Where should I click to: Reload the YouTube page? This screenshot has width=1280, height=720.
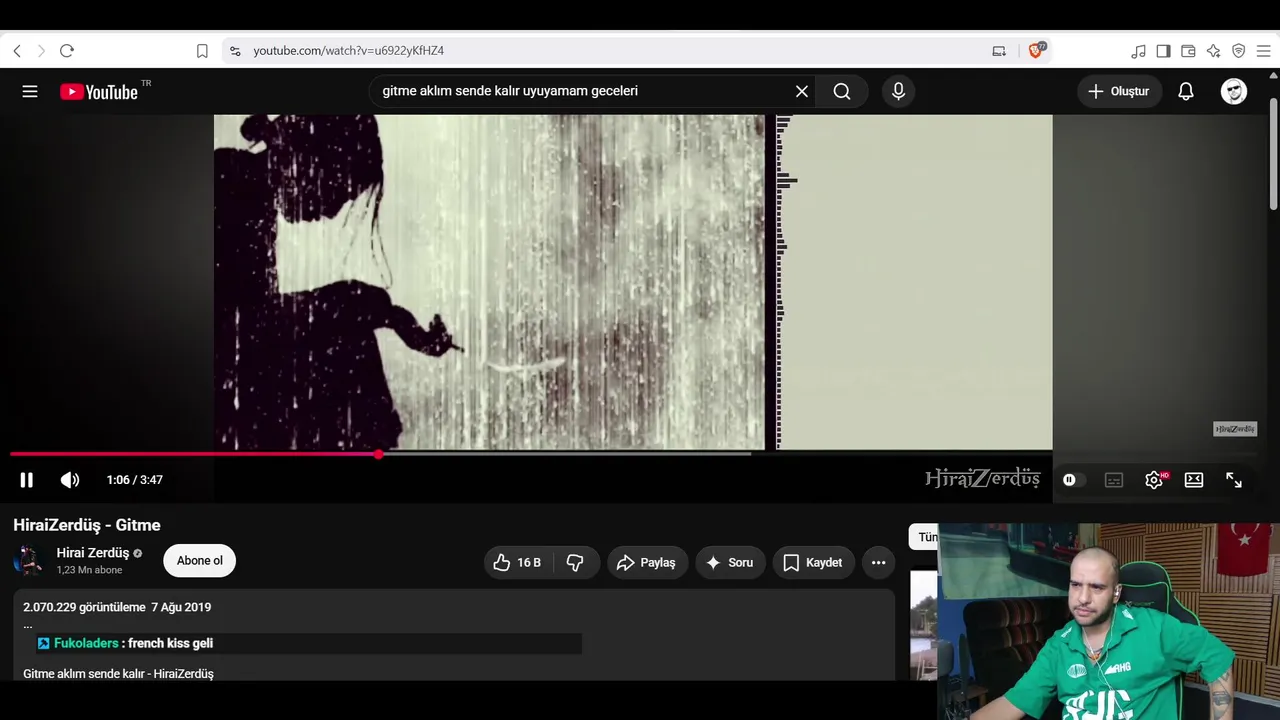(67, 51)
